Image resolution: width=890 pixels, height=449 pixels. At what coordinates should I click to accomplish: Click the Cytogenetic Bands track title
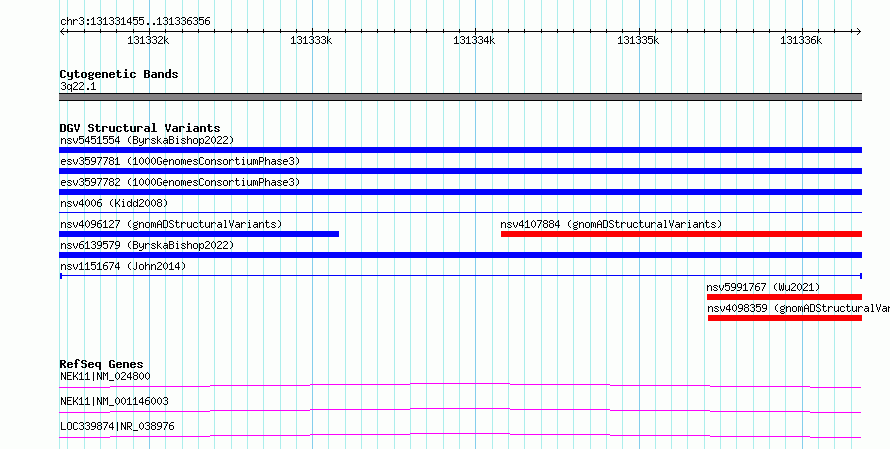coord(119,74)
